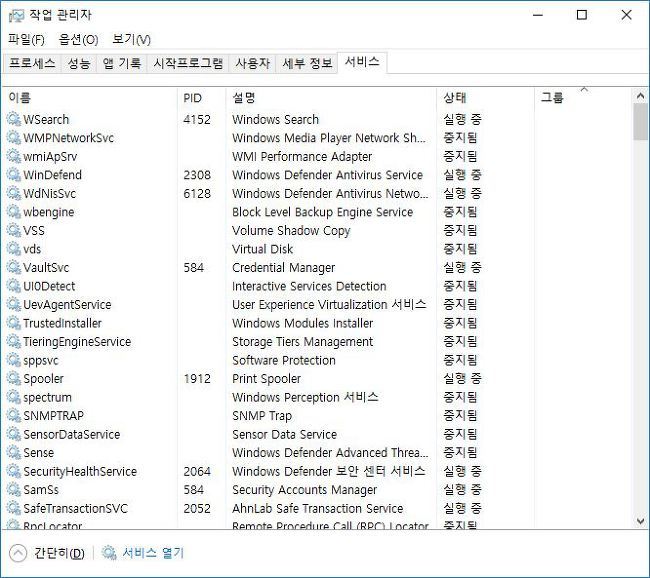This screenshot has height=578, width=650.
Task: Click the gear icon beside vds
Action: [x=14, y=249]
